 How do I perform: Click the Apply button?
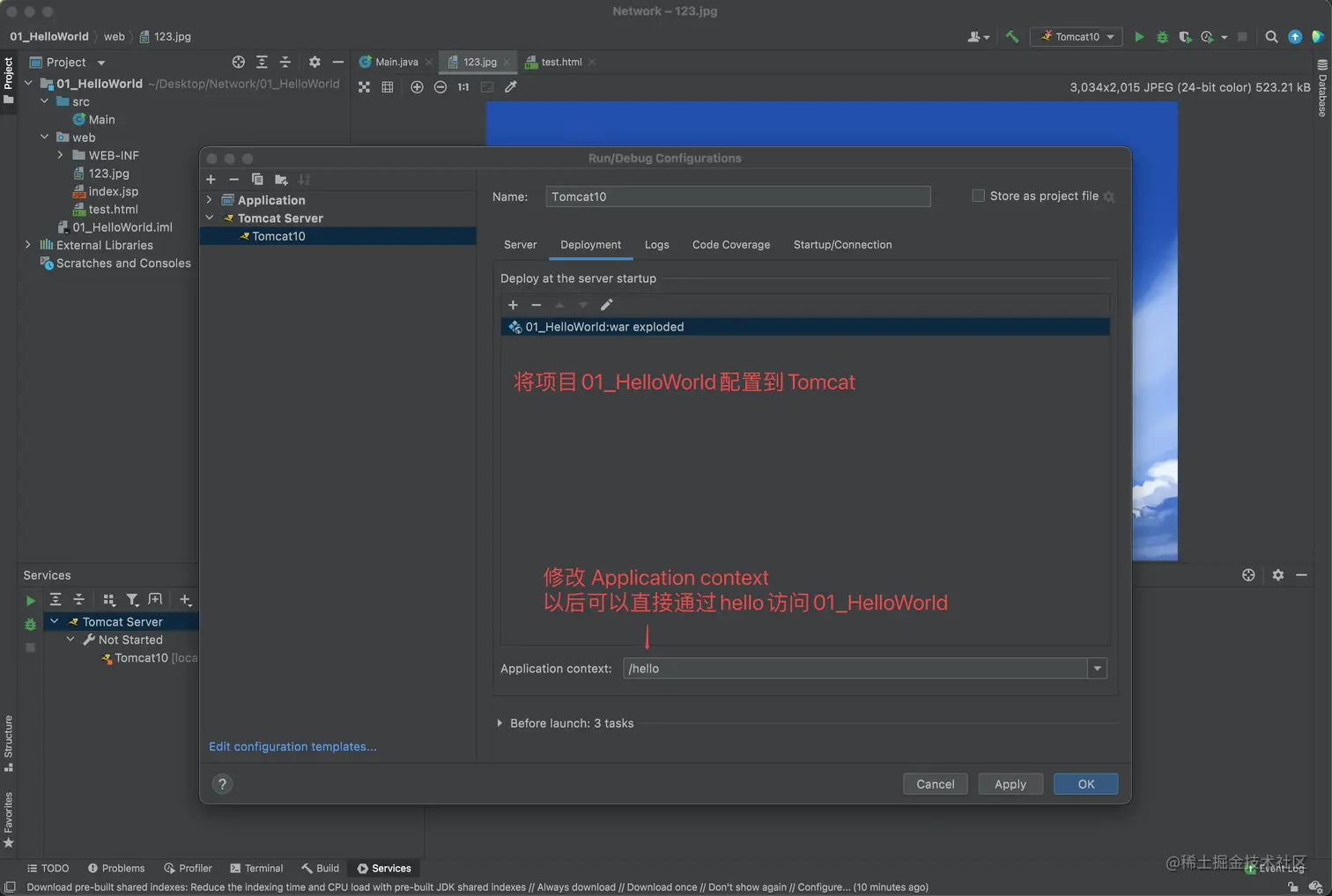tap(1010, 784)
